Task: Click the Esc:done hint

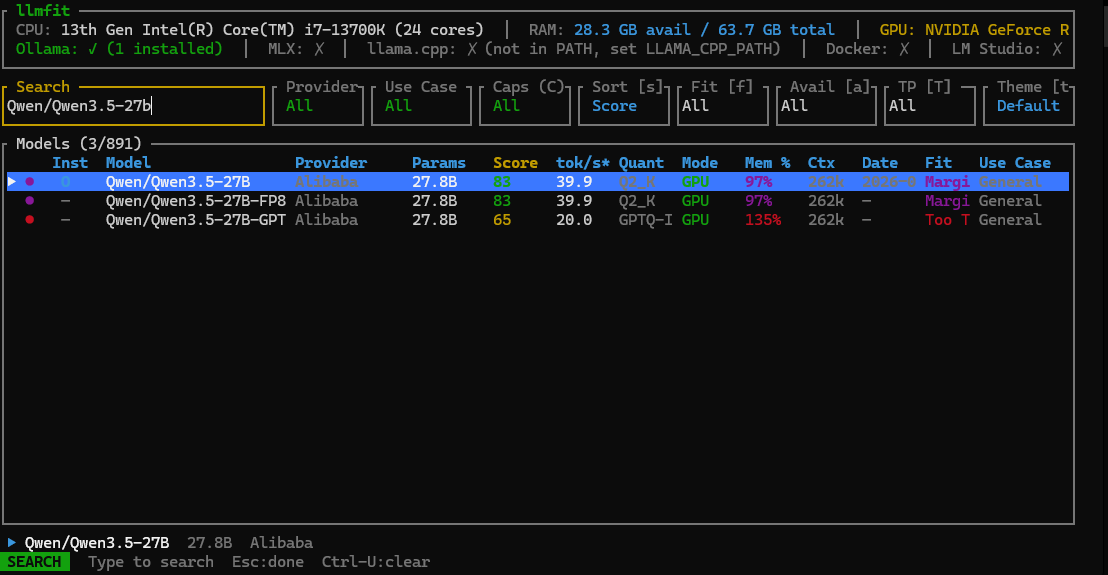Action: (268, 562)
